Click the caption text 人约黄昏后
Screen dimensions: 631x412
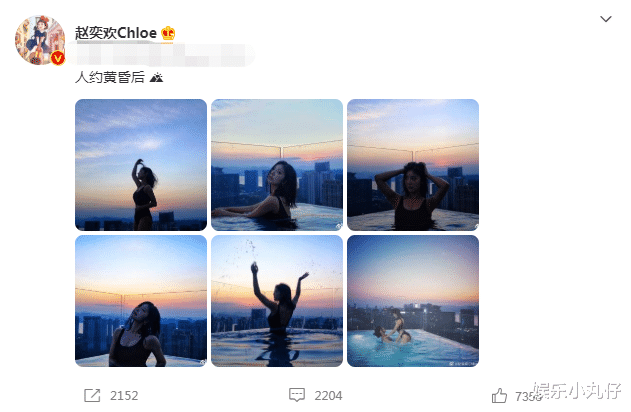(x=110, y=77)
